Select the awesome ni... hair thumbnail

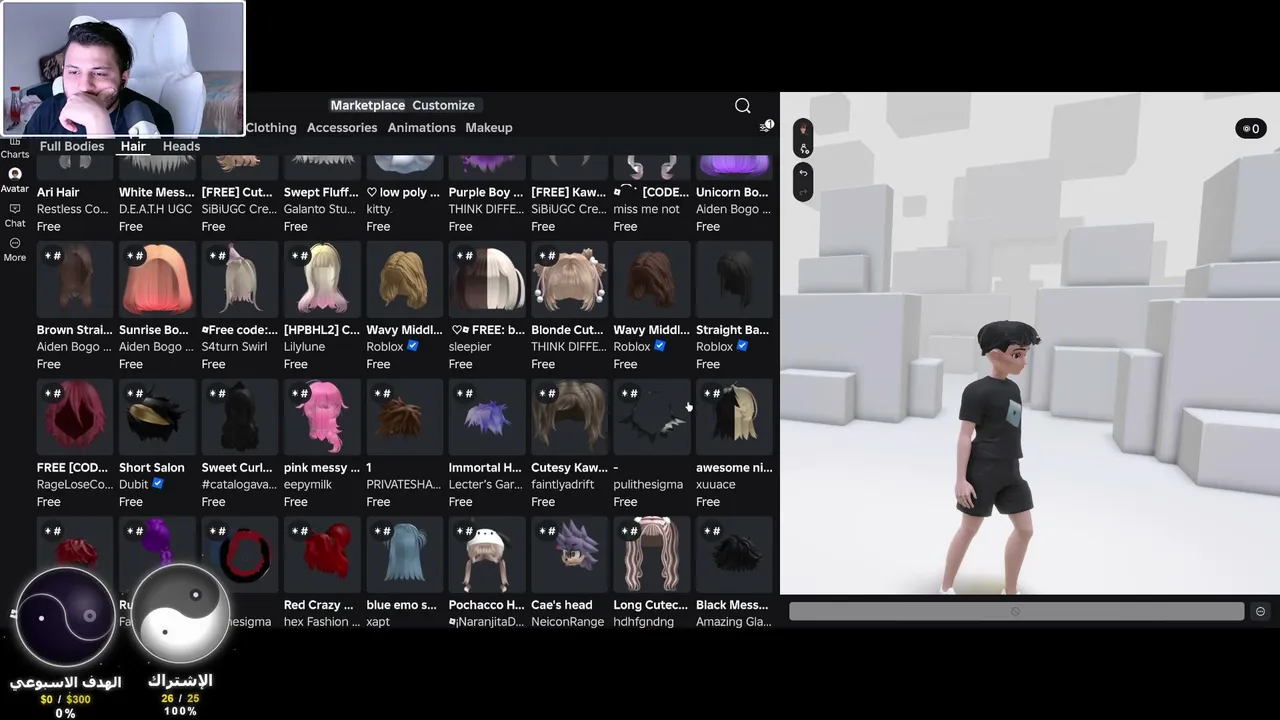[x=734, y=418]
